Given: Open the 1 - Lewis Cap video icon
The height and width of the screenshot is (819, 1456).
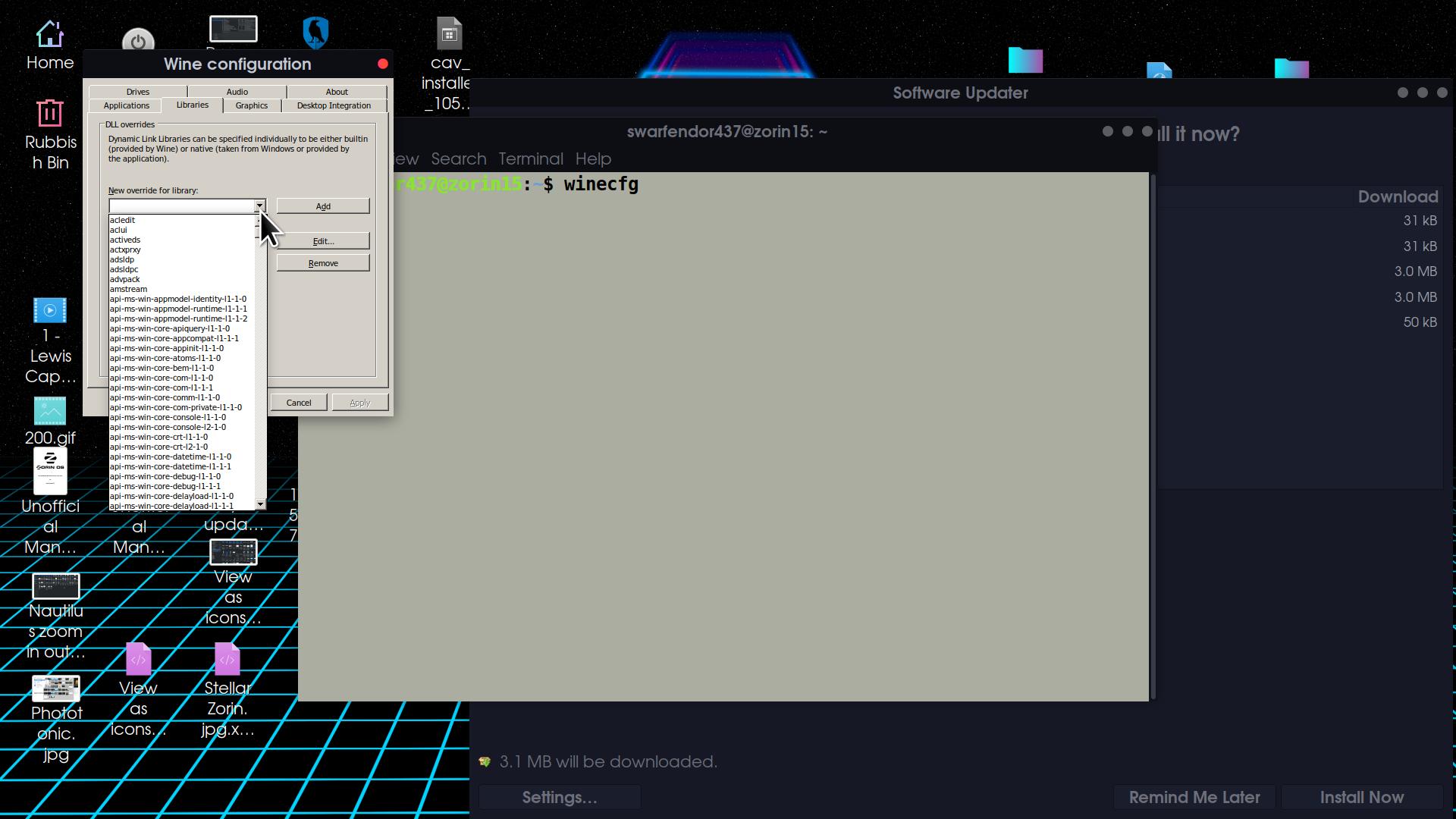Looking at the screenshot, I should (50, 311).
